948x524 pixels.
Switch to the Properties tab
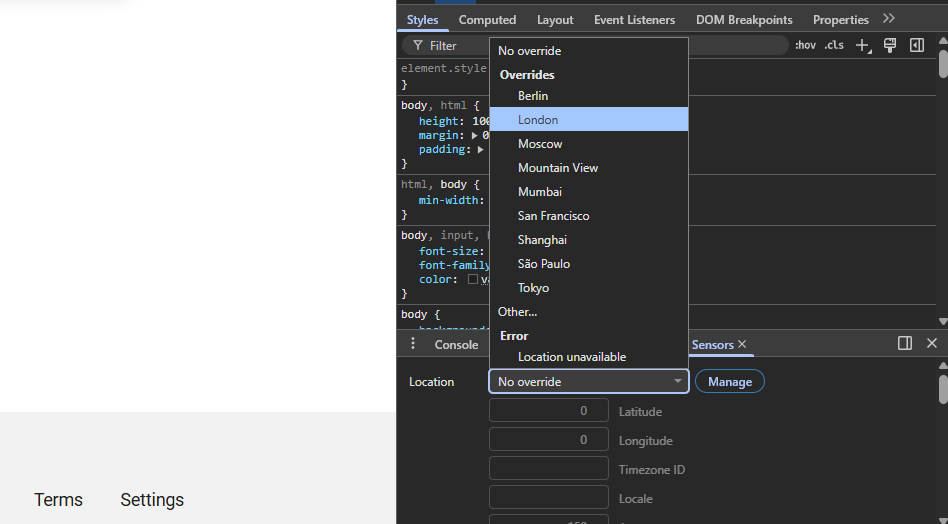(840, 20)
